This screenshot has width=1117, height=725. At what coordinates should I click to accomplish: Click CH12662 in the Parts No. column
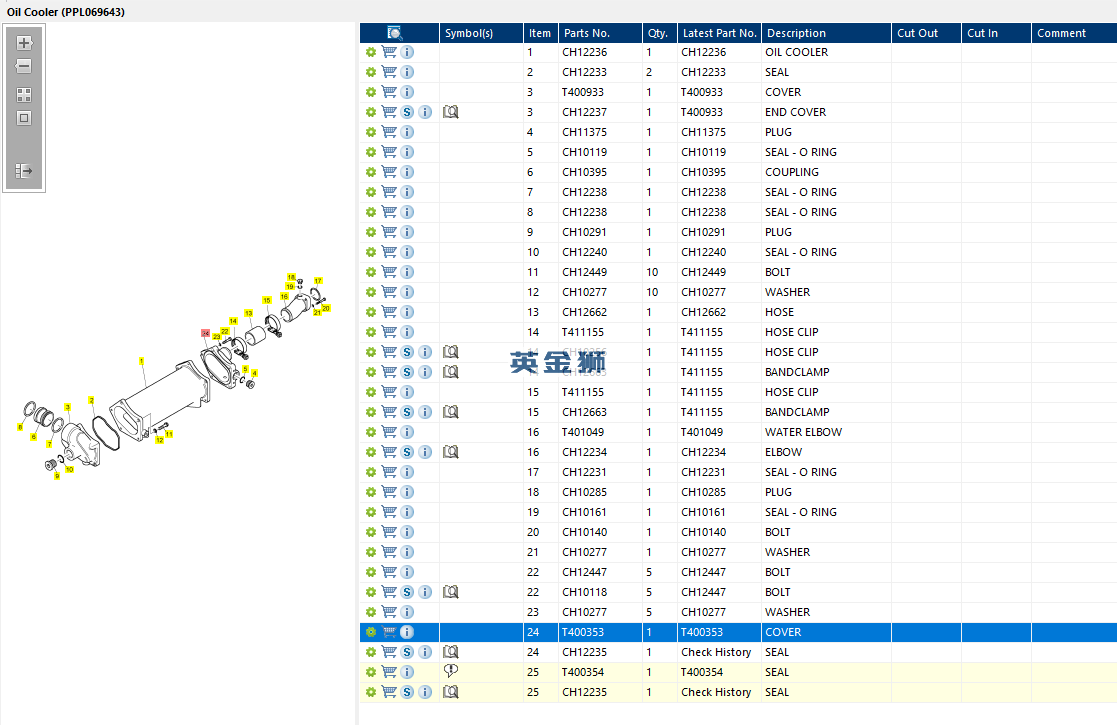[584, 312]
